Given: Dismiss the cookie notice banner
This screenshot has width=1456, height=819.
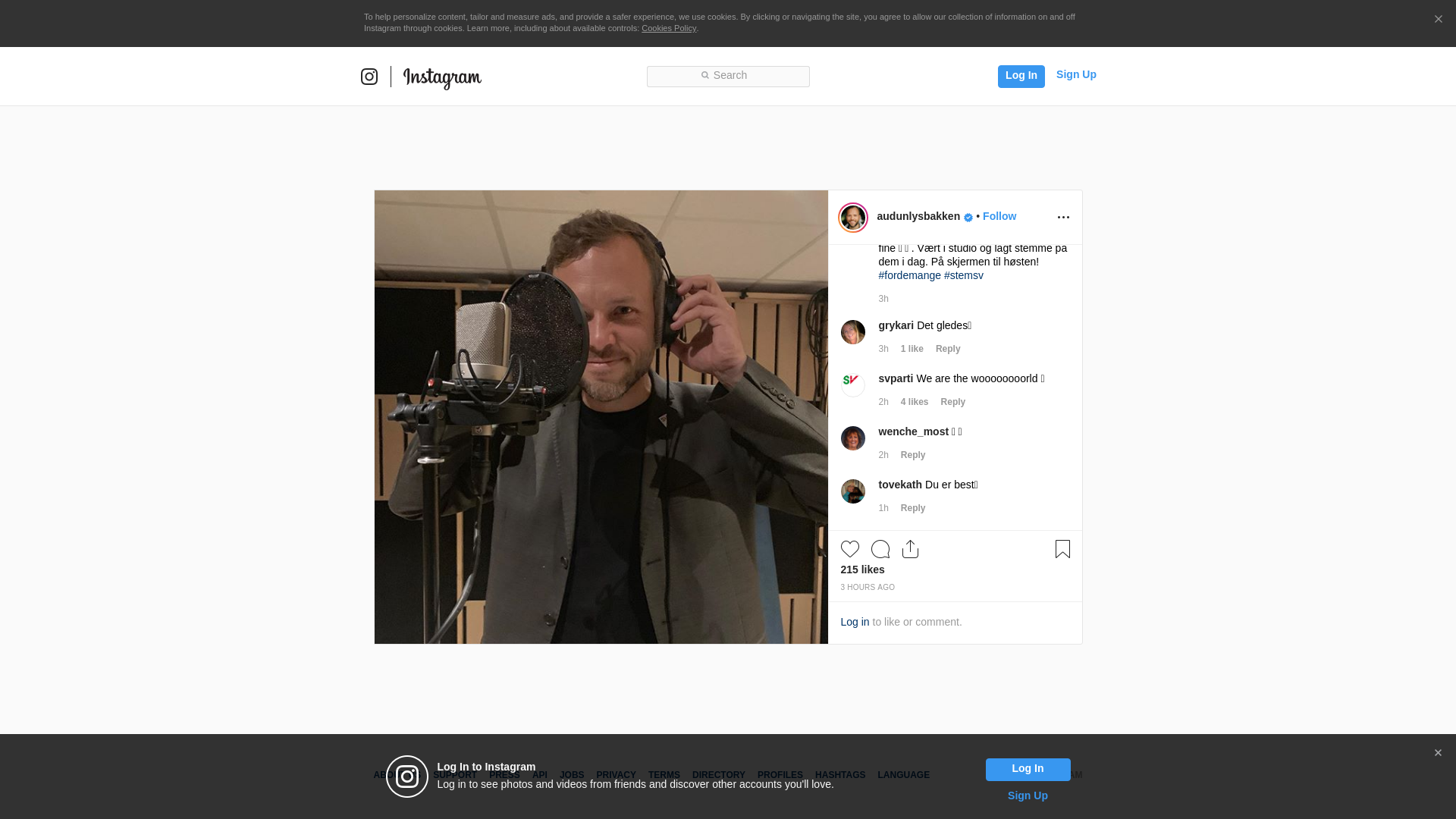Looking at the screenshot, I should point(1438,20).
